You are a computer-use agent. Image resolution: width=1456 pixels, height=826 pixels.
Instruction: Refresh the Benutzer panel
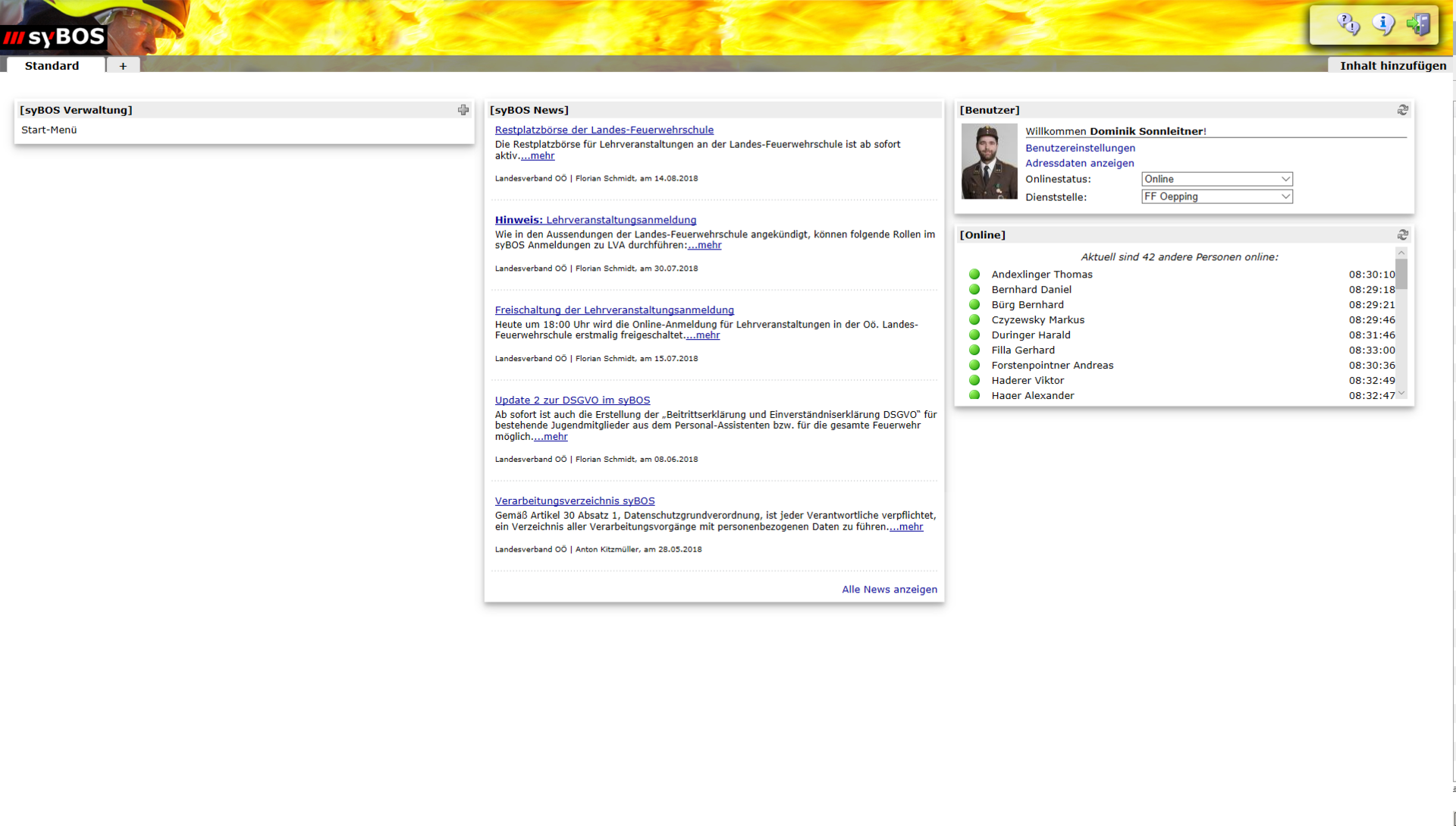pyautogui.click(x=1403, y=110)
